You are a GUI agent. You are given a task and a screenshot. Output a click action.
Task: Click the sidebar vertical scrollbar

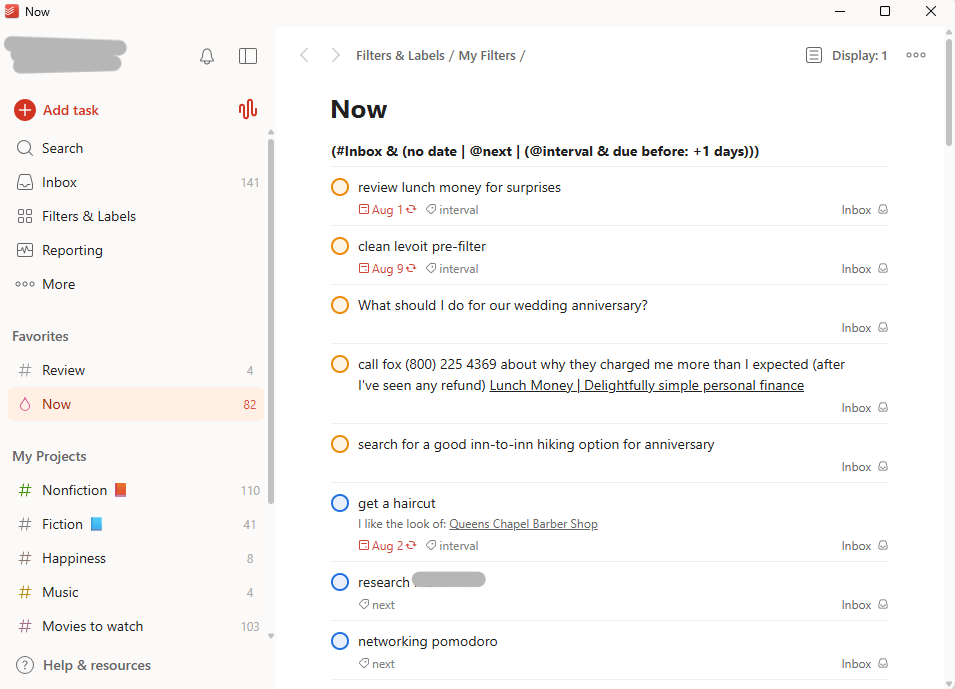271,321
